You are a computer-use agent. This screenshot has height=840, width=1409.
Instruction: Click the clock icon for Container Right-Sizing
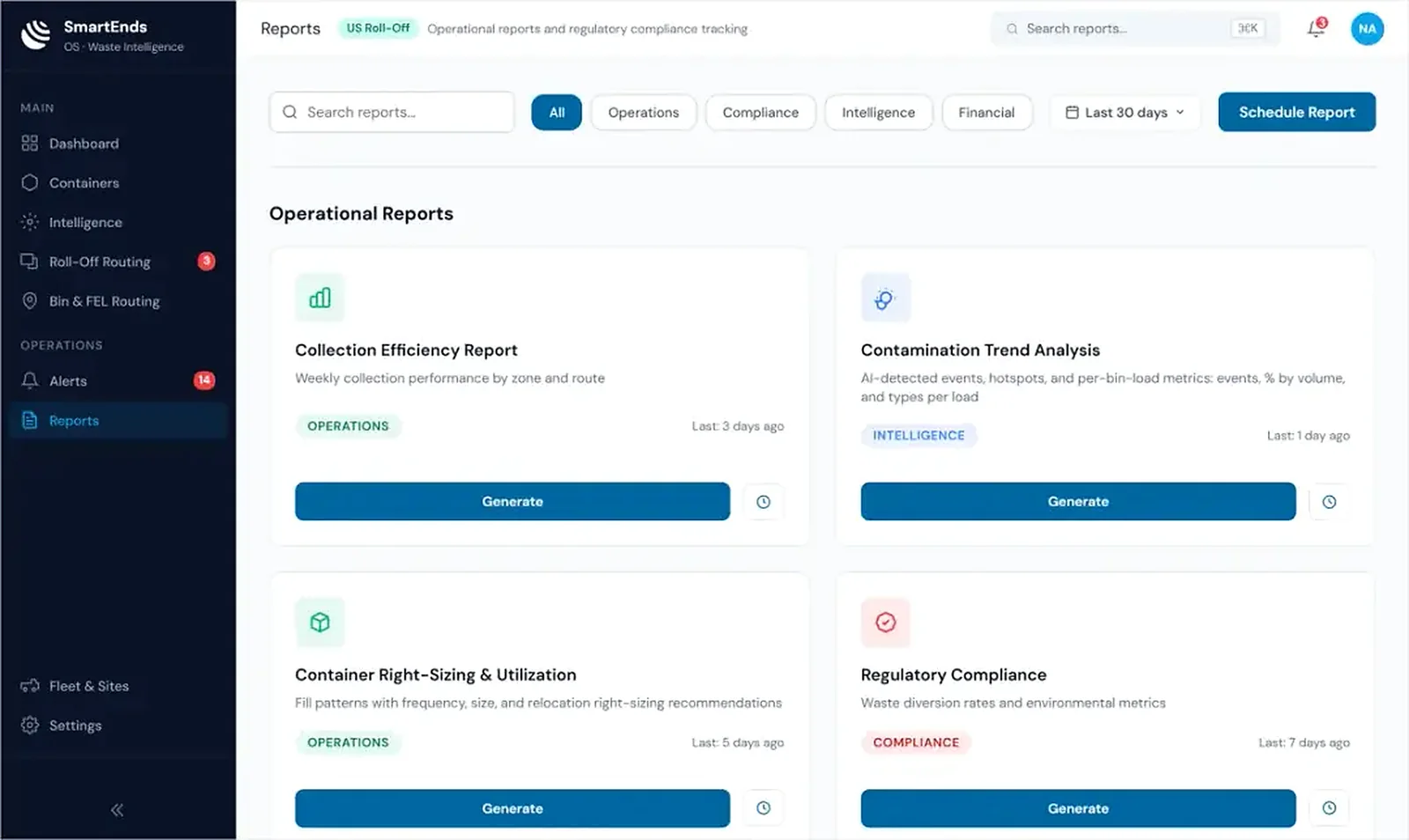click(x=764, y=808)
